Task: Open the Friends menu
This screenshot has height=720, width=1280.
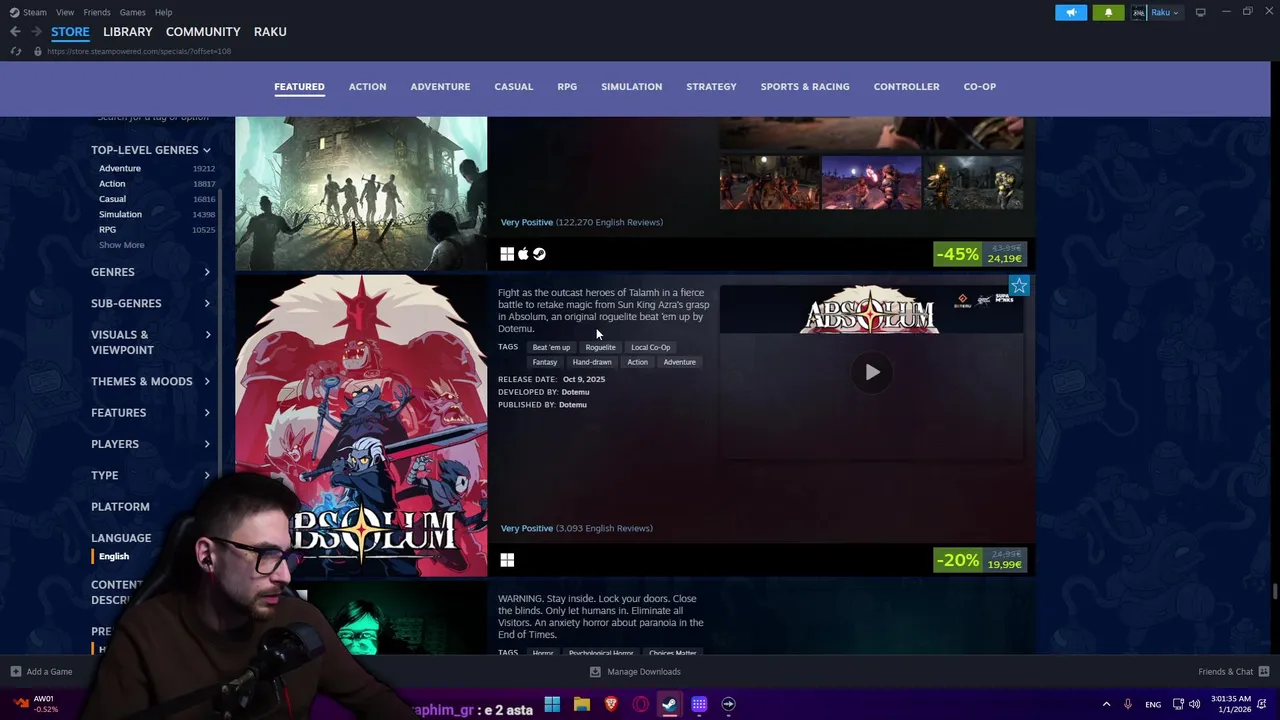Action: point(97,12)
